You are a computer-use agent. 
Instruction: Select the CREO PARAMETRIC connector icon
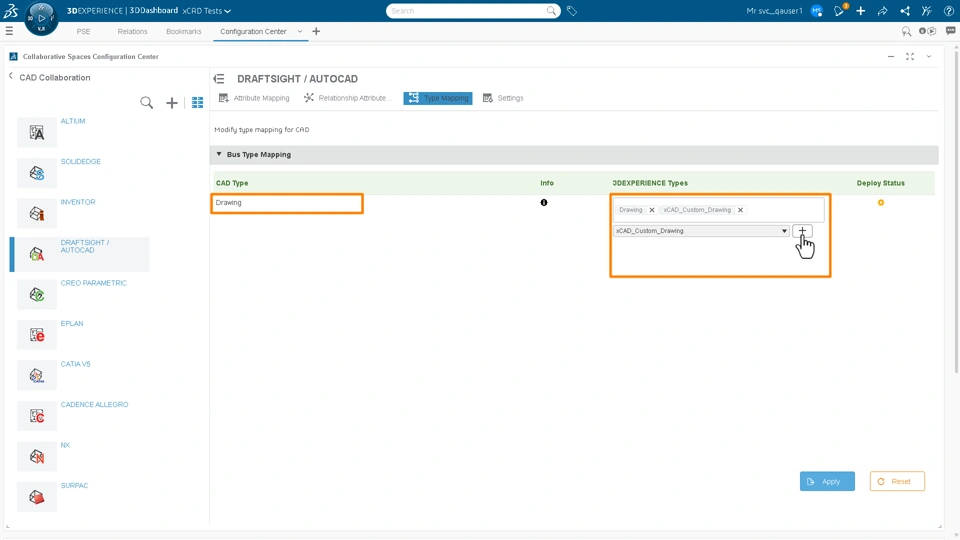(37, 294)
